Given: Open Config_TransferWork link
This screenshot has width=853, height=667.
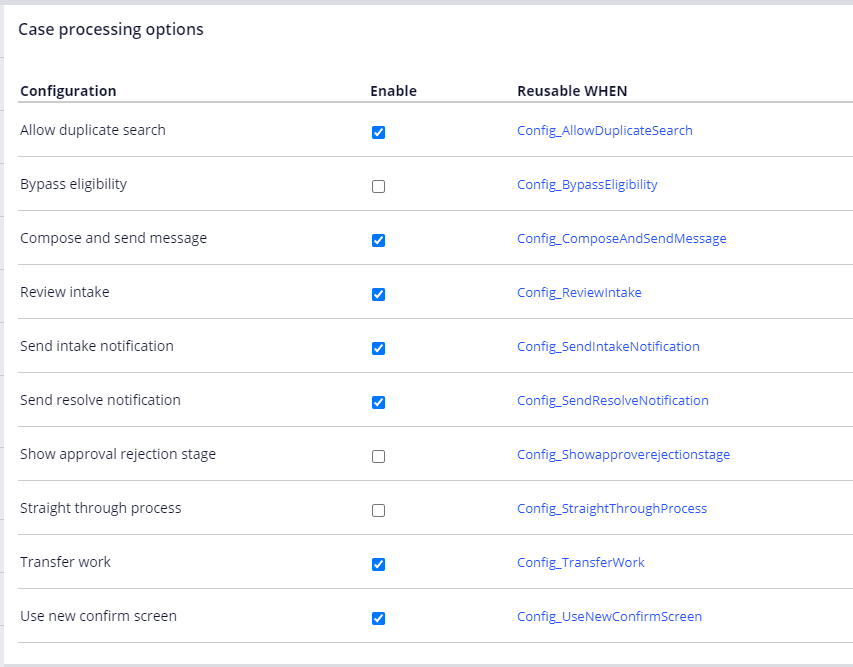Looking at the screenshot, I should 580,562.
